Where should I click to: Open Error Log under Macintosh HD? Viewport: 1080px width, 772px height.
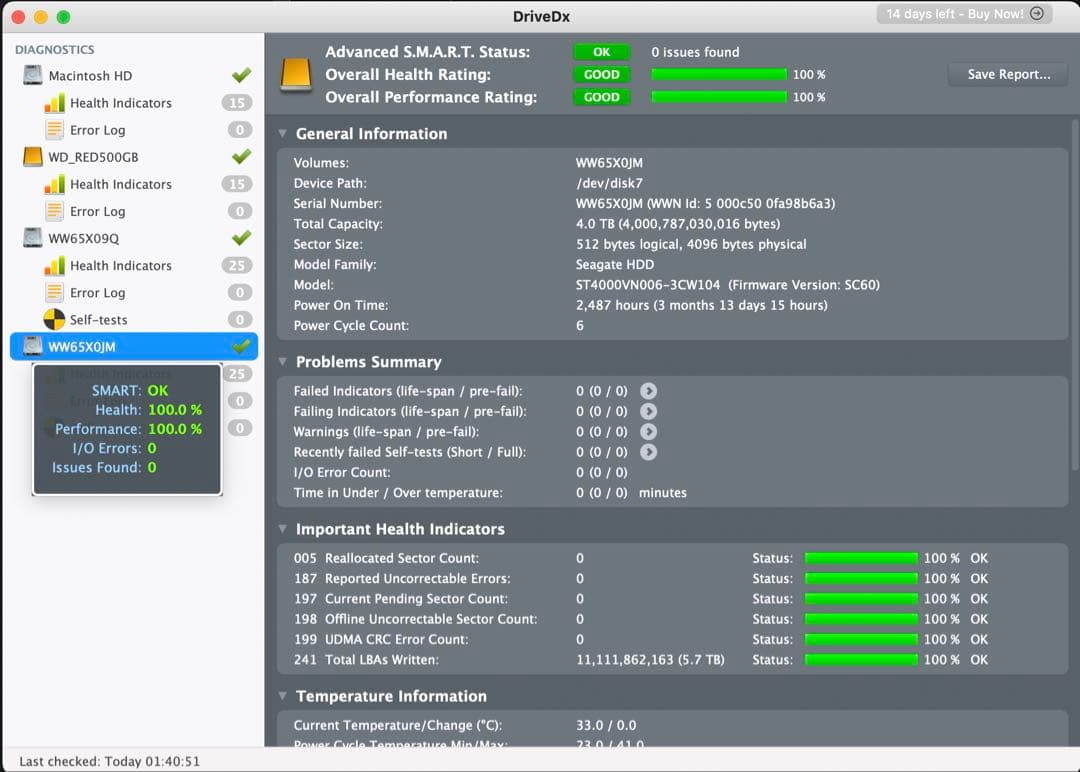click(97, 130)
